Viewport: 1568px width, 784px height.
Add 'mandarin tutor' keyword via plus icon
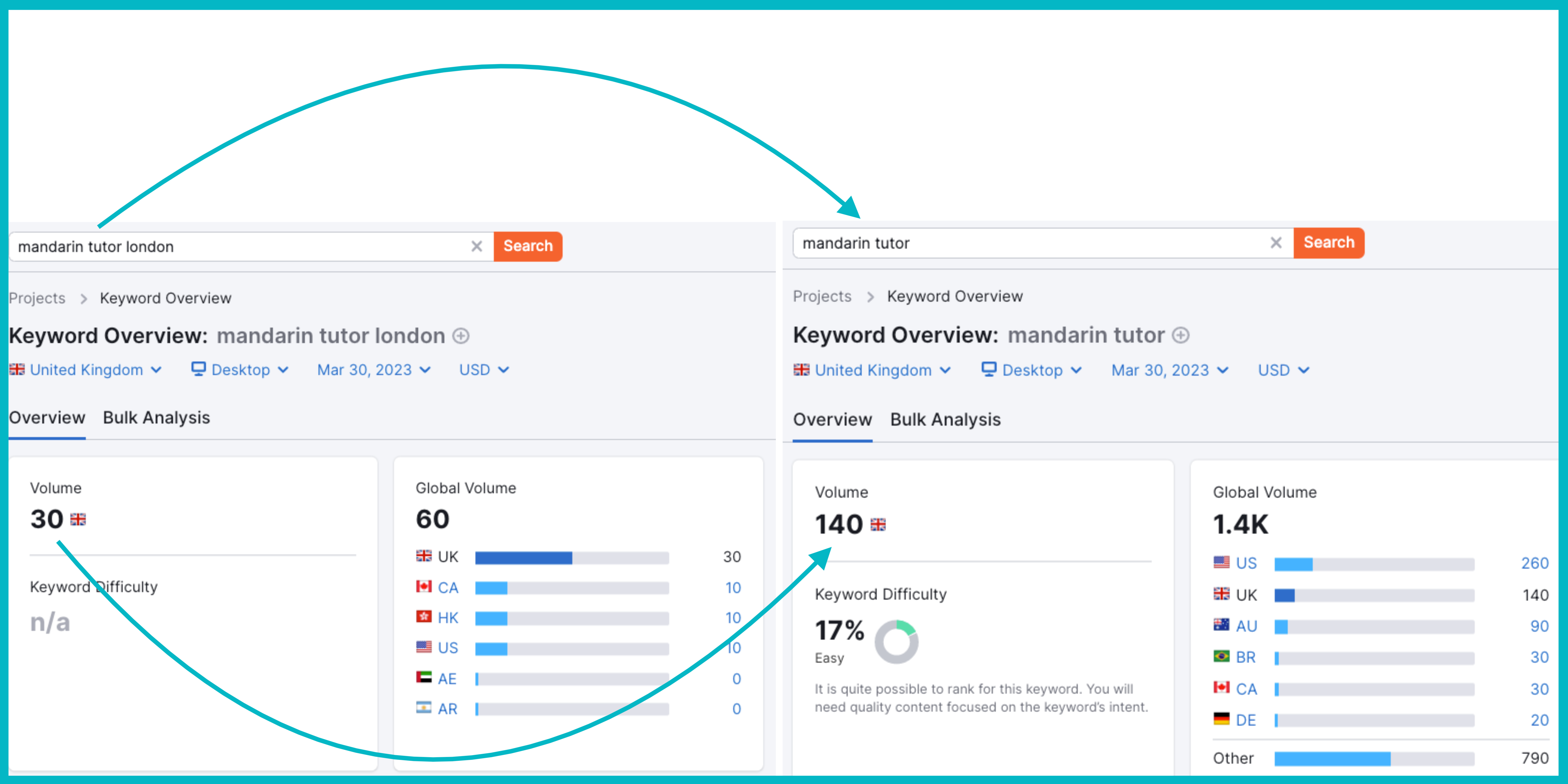click(1181, 335)
